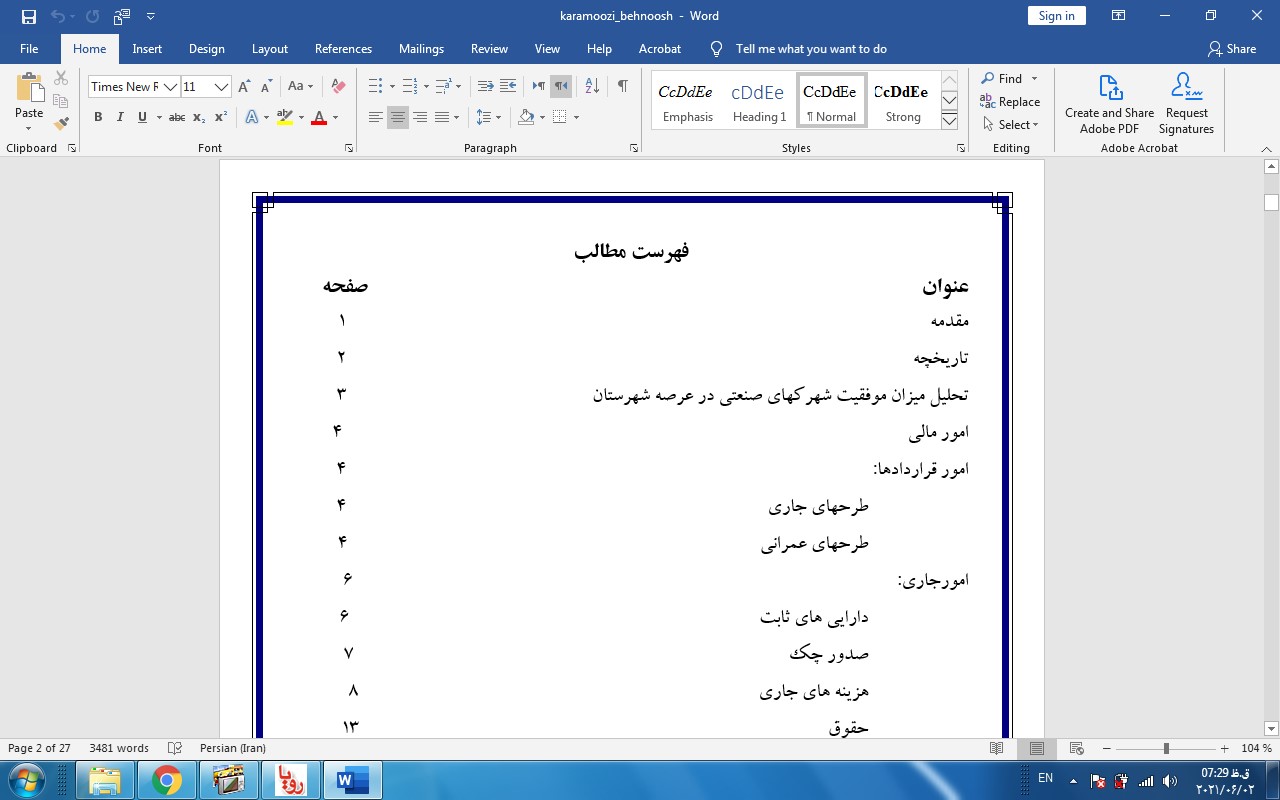Click the Tell me search field
1280x800 pixels.
tap(810, 49)
